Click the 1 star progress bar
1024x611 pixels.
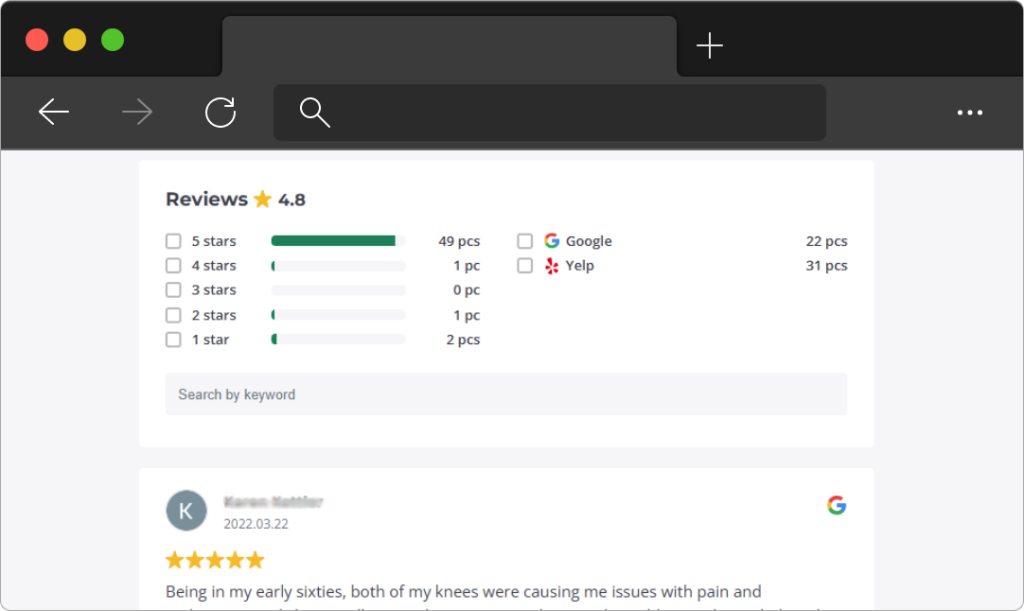click(x=338, y=339)
